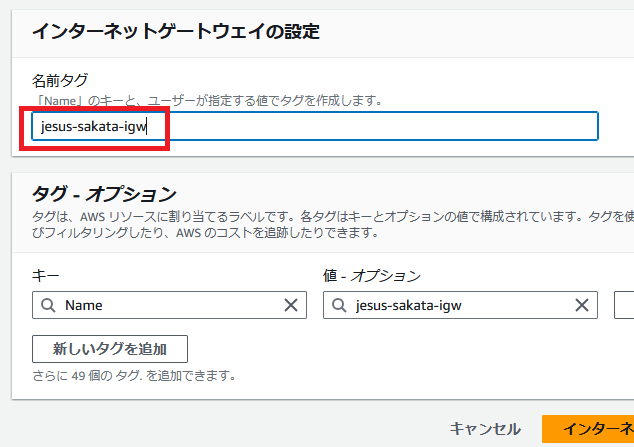Click search icon in key field
This screenshot has height=447, width=634.
pos(48,305)
